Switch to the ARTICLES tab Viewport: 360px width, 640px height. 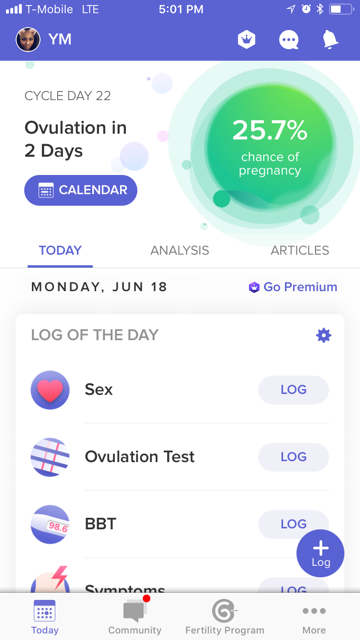pos(300,250)
